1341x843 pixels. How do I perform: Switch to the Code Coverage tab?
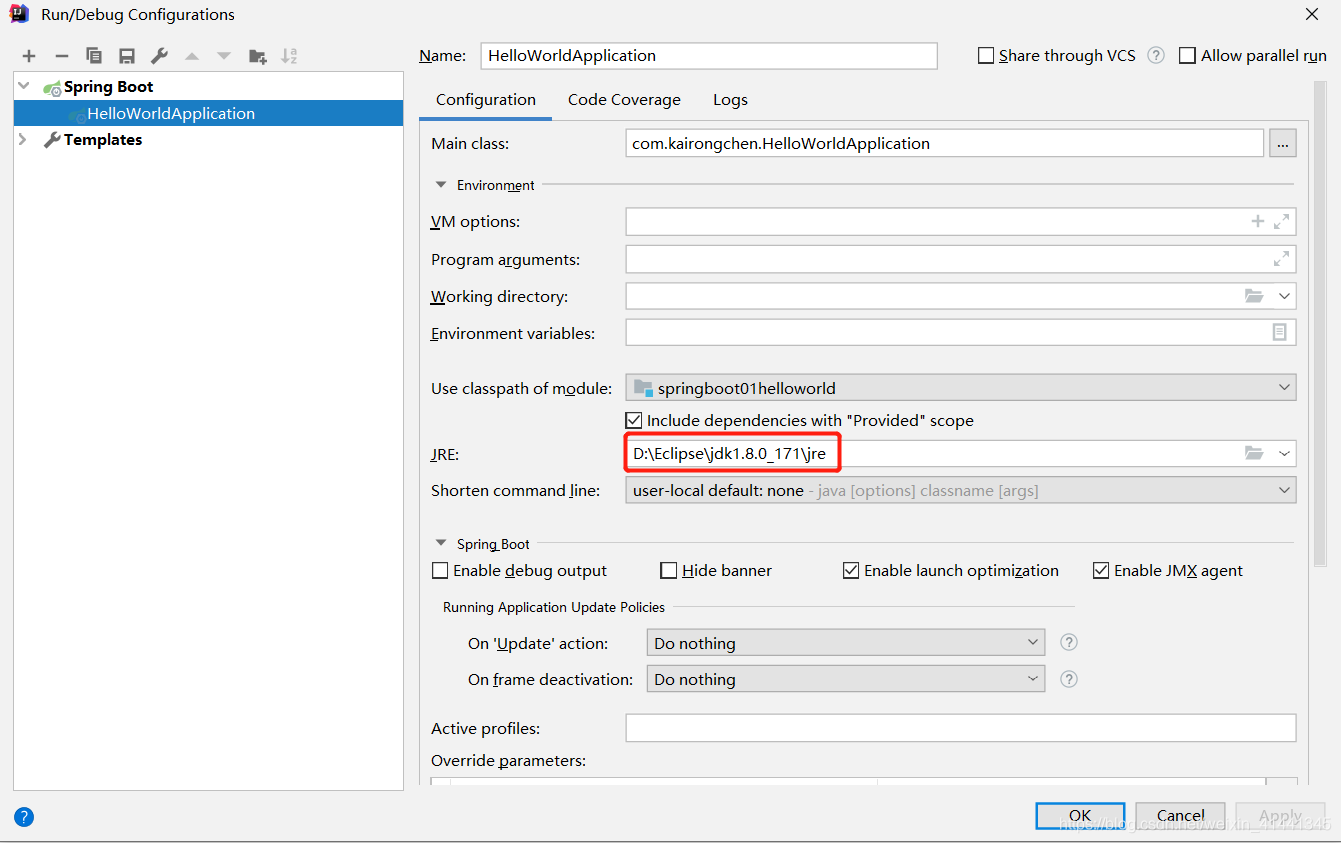[624, 99]
